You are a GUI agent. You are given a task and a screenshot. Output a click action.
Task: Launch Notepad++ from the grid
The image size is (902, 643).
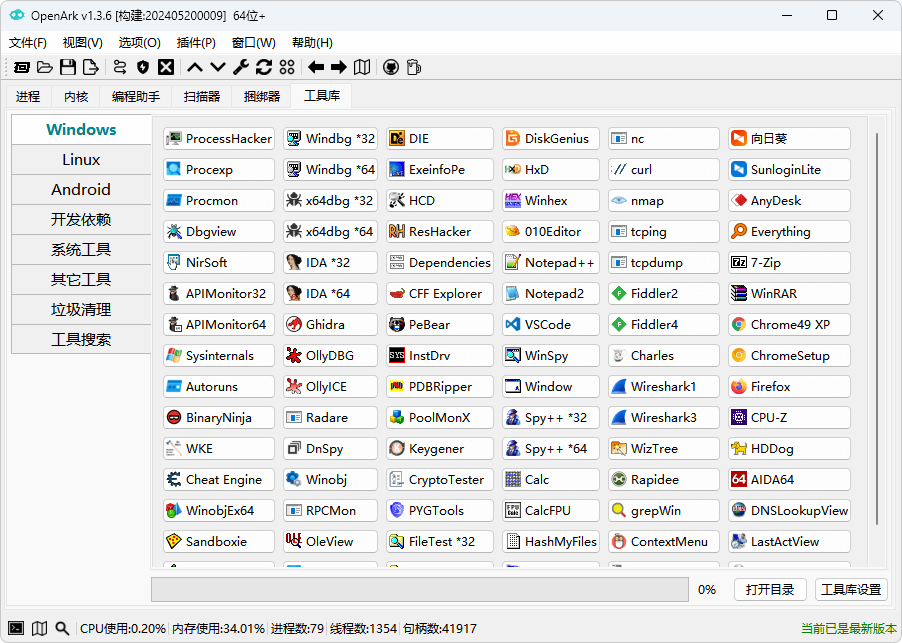551,263
